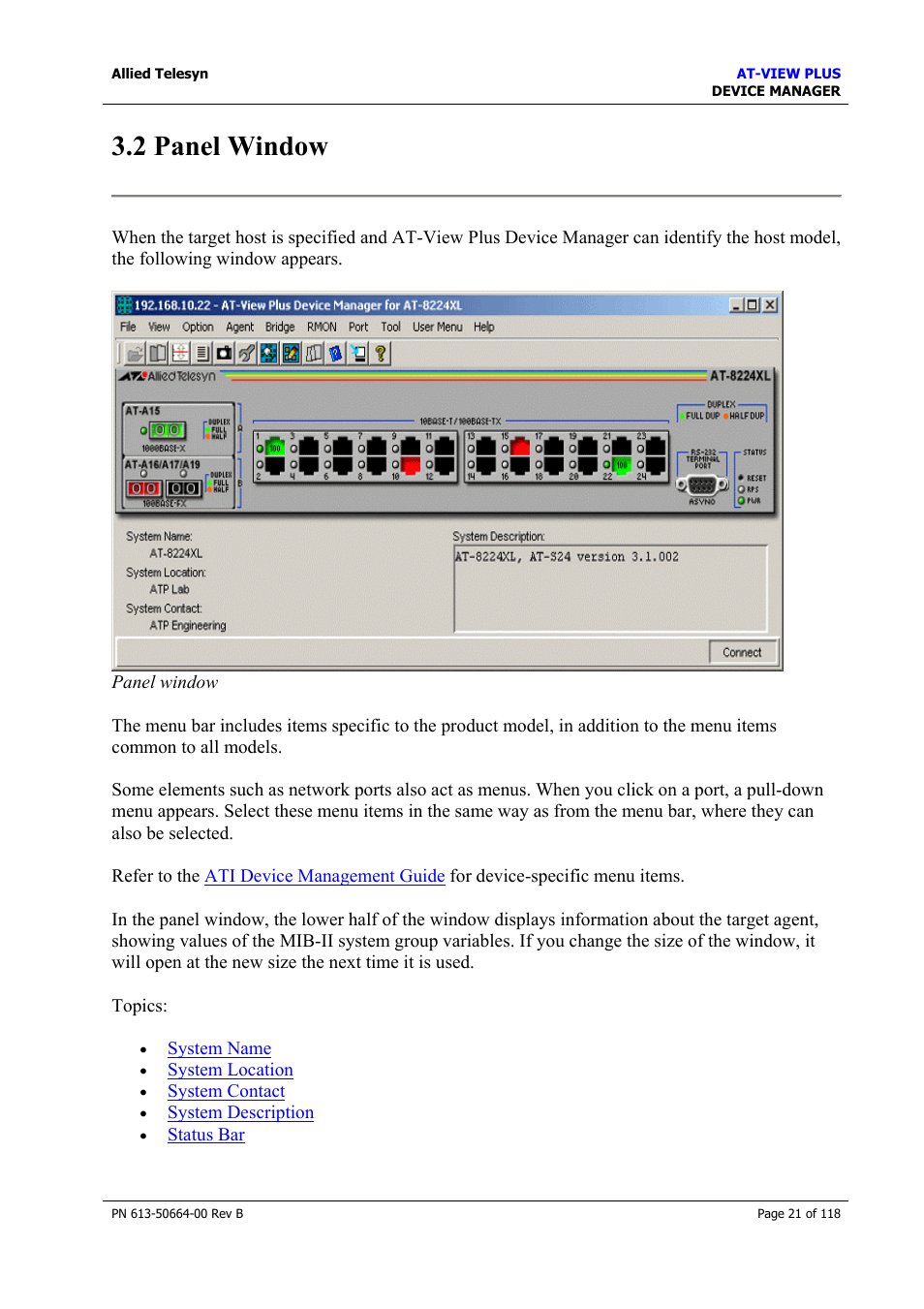Click the red 100BASE-FX module port
This screenshot has width=924, height=1309.
[144, 488]
